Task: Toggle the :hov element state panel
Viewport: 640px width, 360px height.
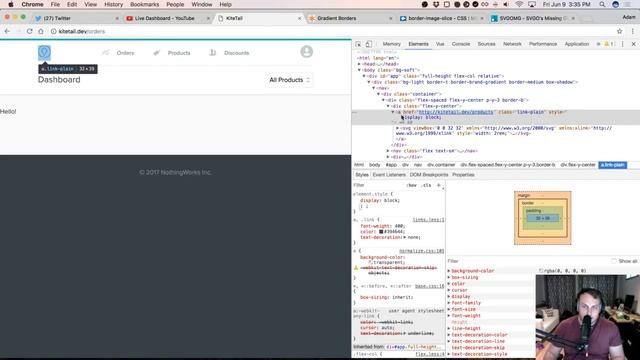Action: point(411,185)
